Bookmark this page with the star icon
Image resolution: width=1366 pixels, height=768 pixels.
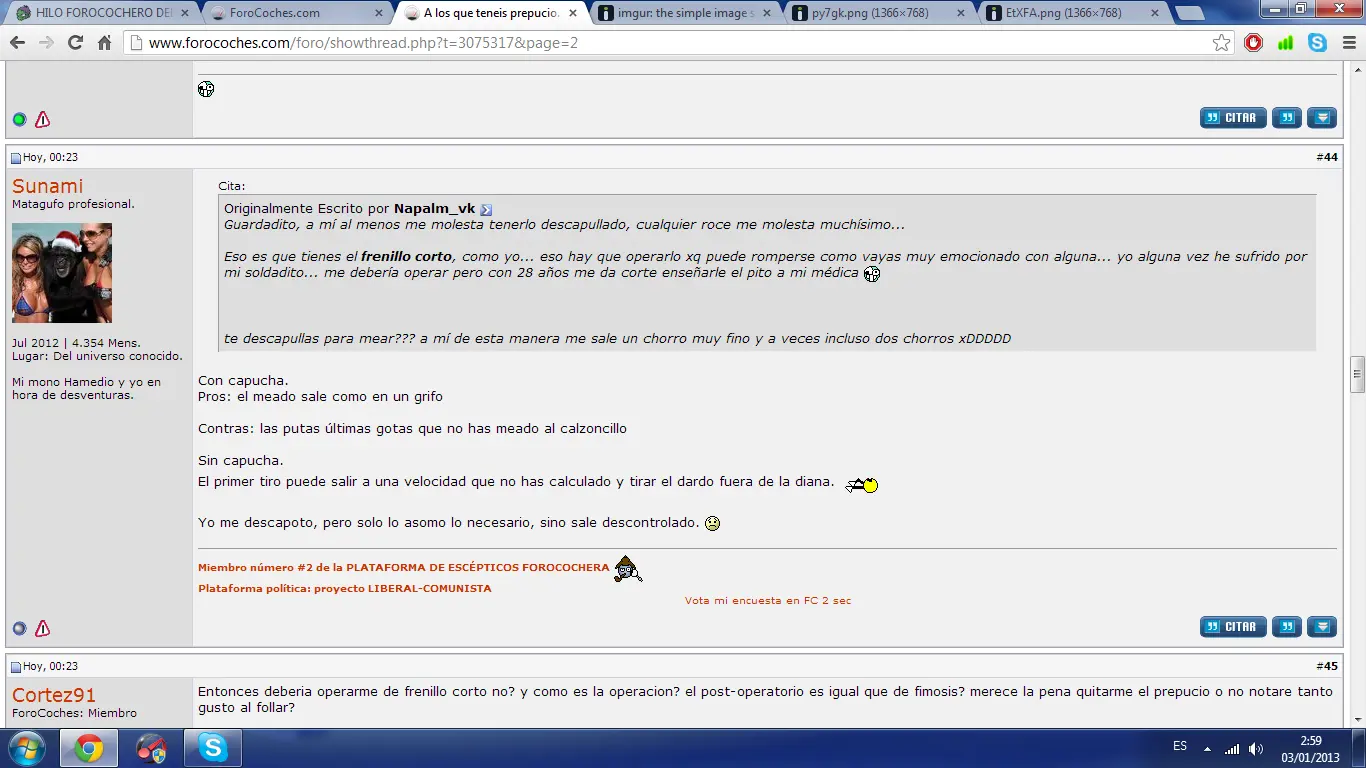coord(1221,43)
